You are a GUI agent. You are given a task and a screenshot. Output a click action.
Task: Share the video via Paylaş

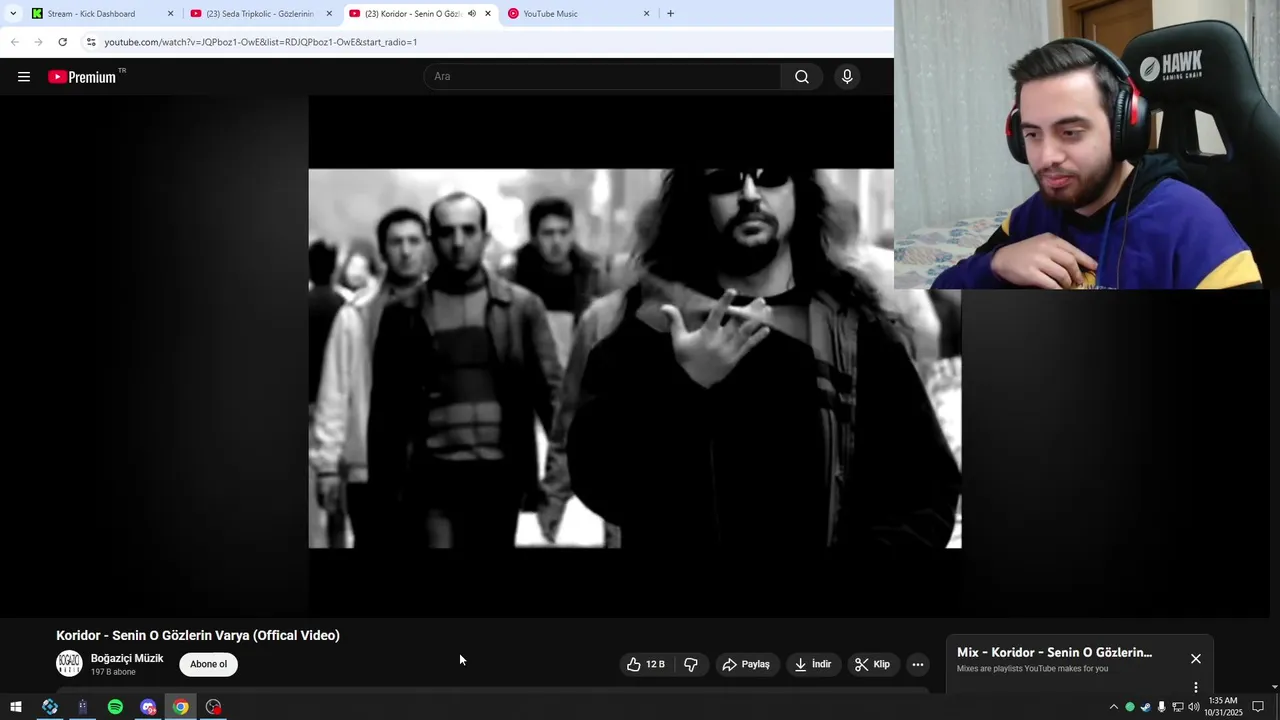click(746, 664)
